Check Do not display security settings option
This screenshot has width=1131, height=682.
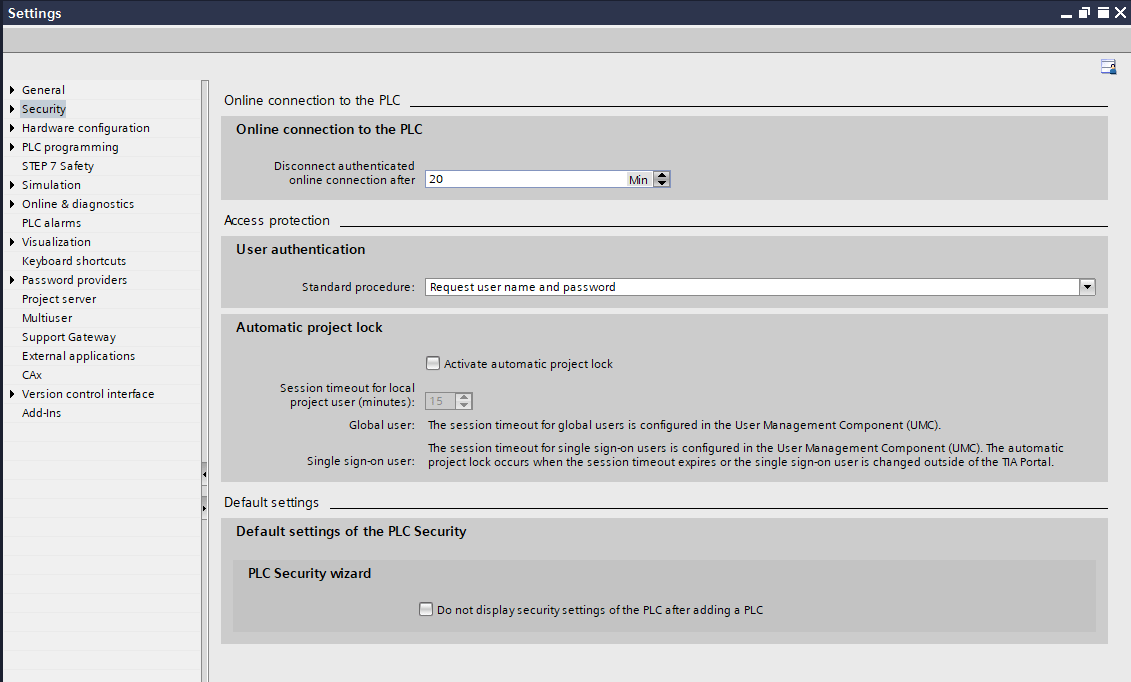pyautogui.click(x=426, y=609)
